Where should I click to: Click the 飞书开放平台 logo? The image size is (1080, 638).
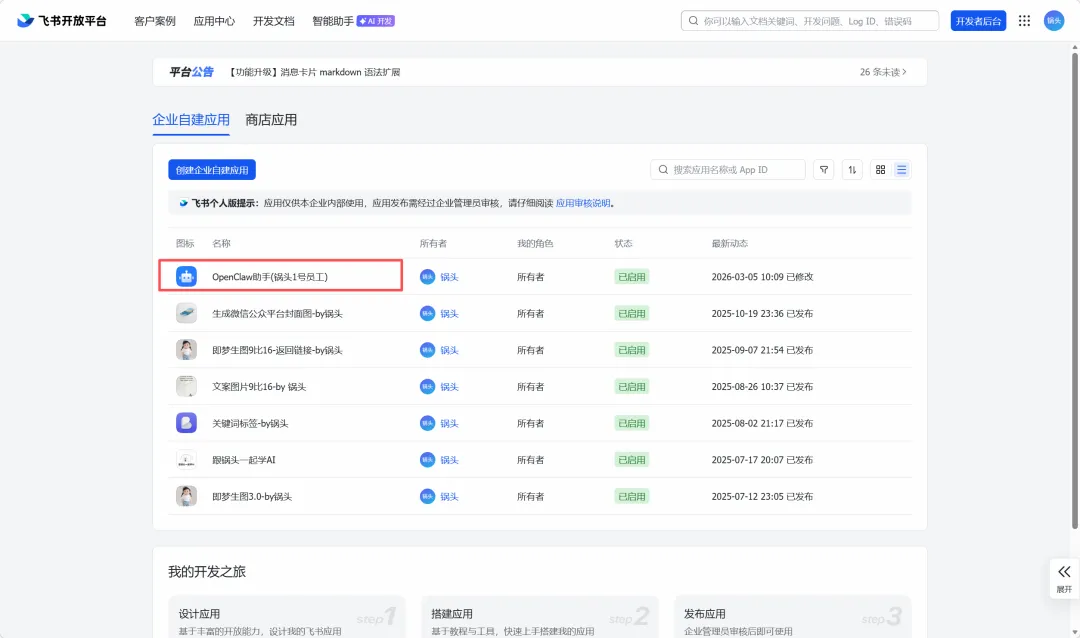coord(62,21)
